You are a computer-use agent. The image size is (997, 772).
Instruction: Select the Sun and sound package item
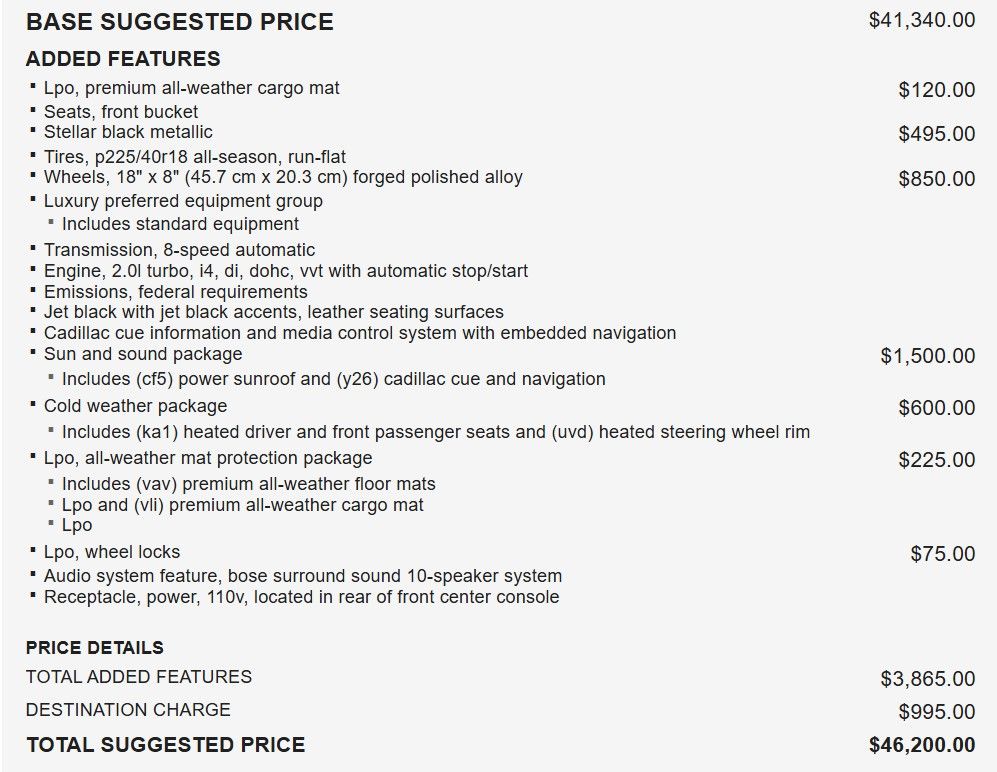143,354
